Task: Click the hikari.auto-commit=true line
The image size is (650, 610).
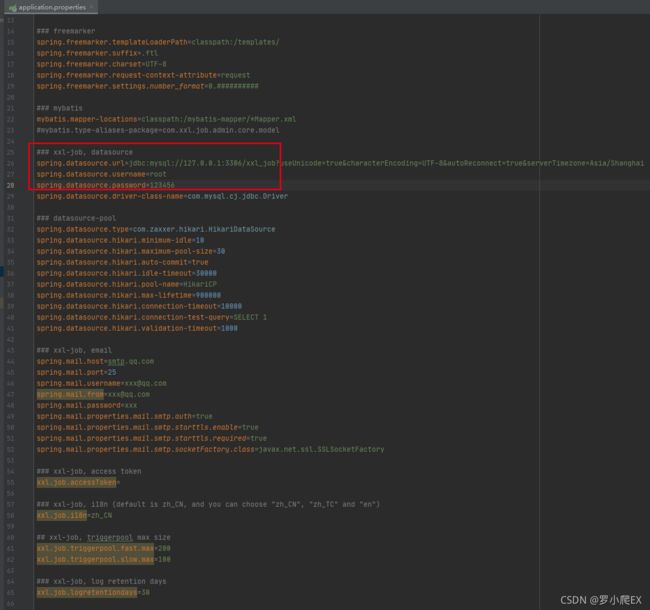Action: click(122, 262)
